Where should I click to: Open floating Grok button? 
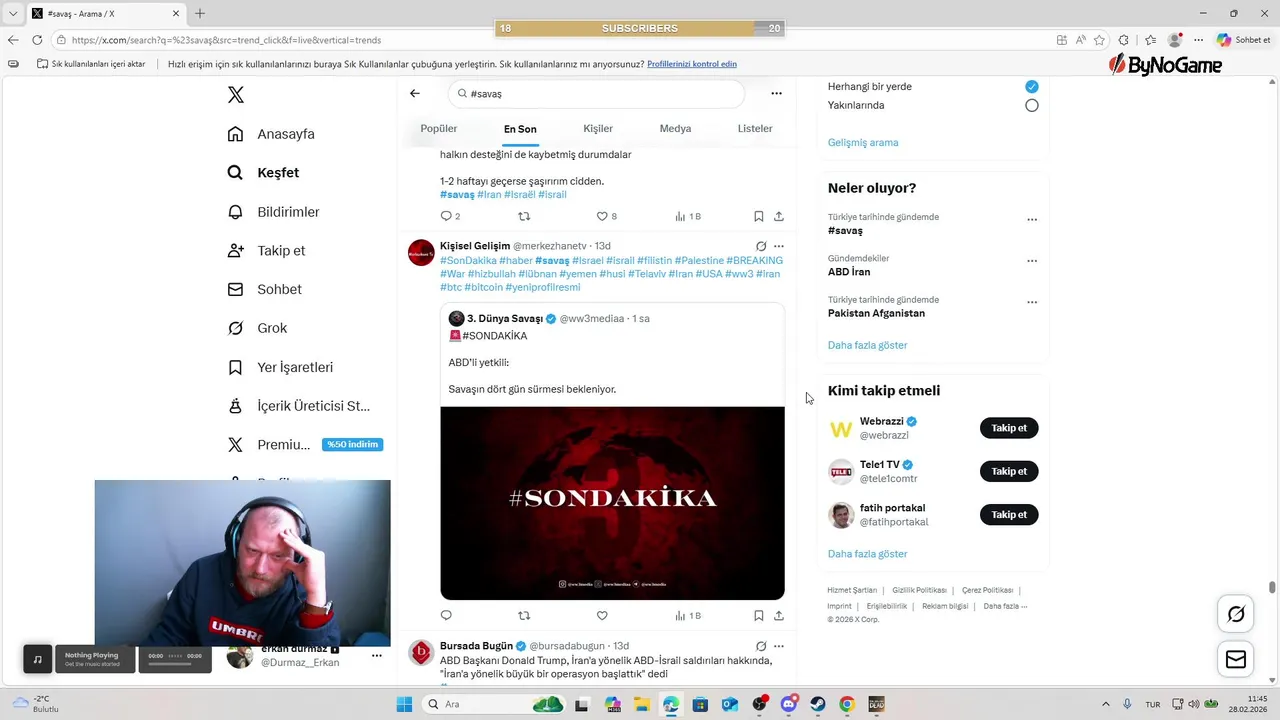(1236, 614)
